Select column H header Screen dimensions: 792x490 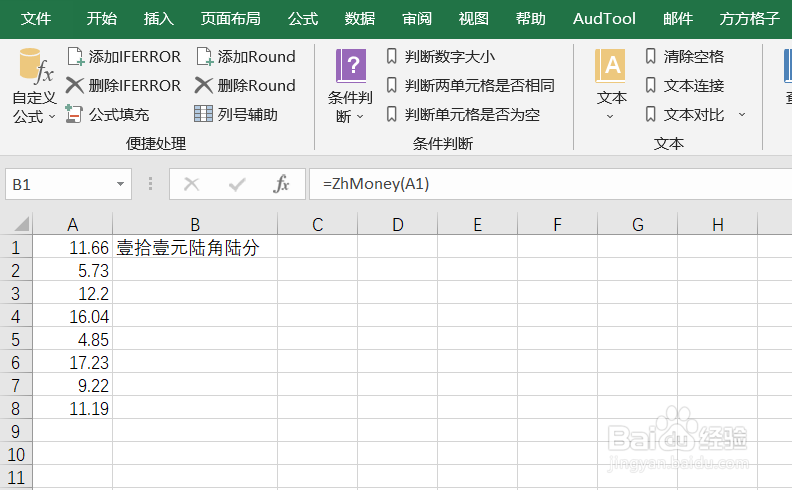click(x=718, y=224)
